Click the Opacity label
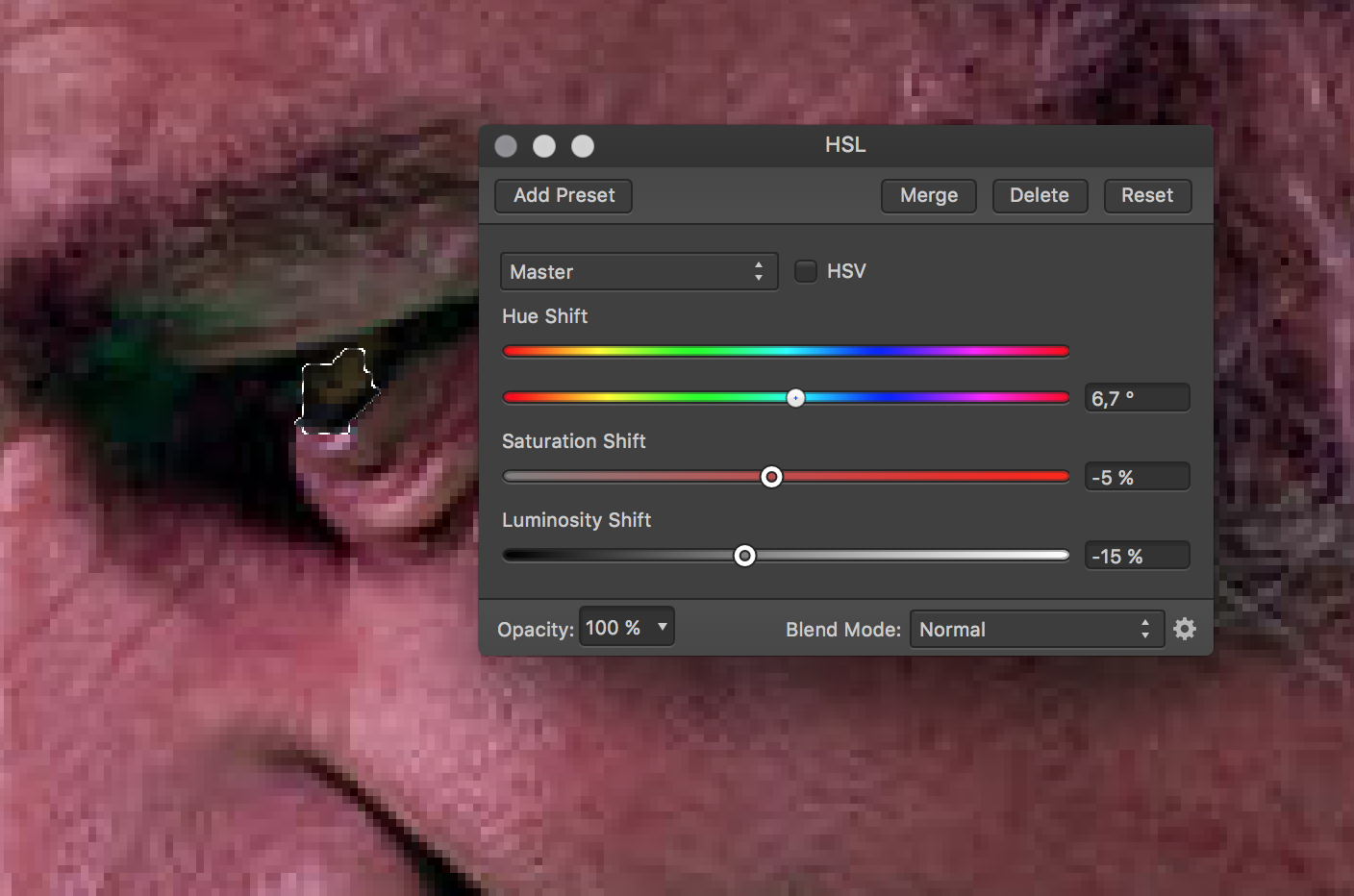 tap(536, 630)
